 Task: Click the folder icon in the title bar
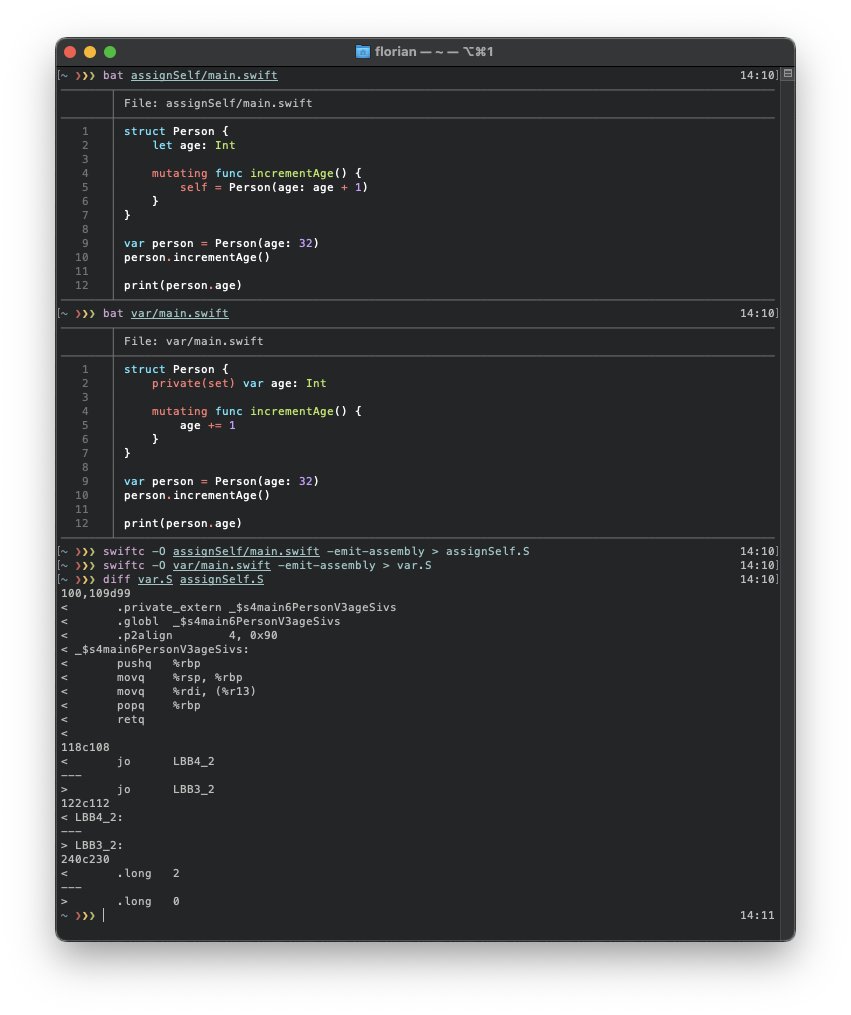(x=363, y=52)
